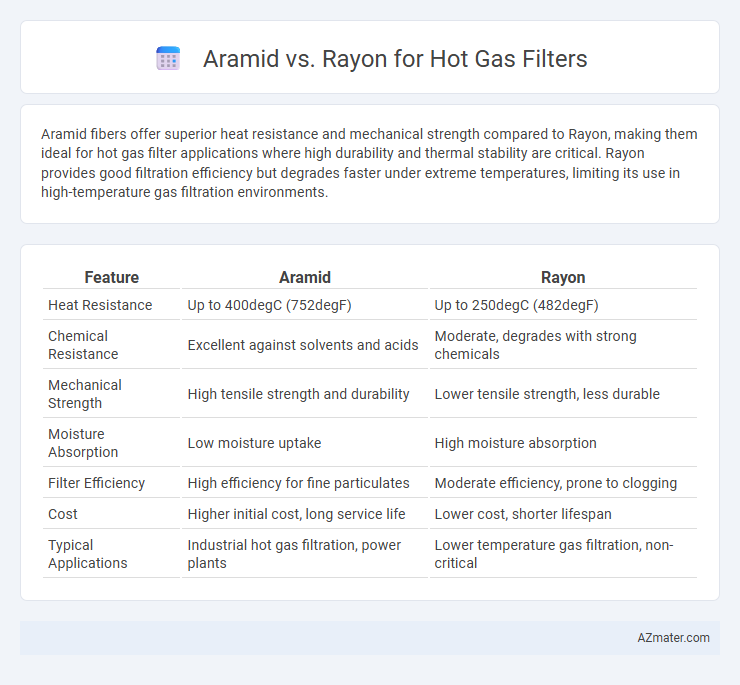Select the 'Moisture Absorption' row label
This screenshot has width=740, height=685.
coord(83,443)
